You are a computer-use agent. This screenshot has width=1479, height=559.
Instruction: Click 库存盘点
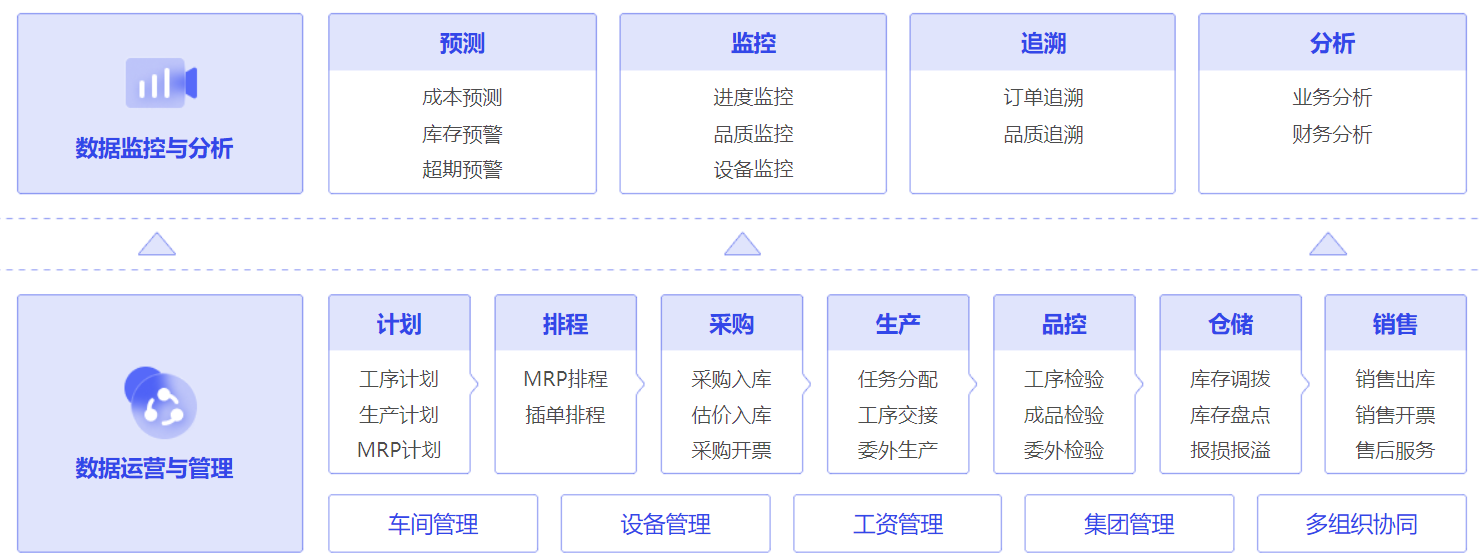point(1230,415)
